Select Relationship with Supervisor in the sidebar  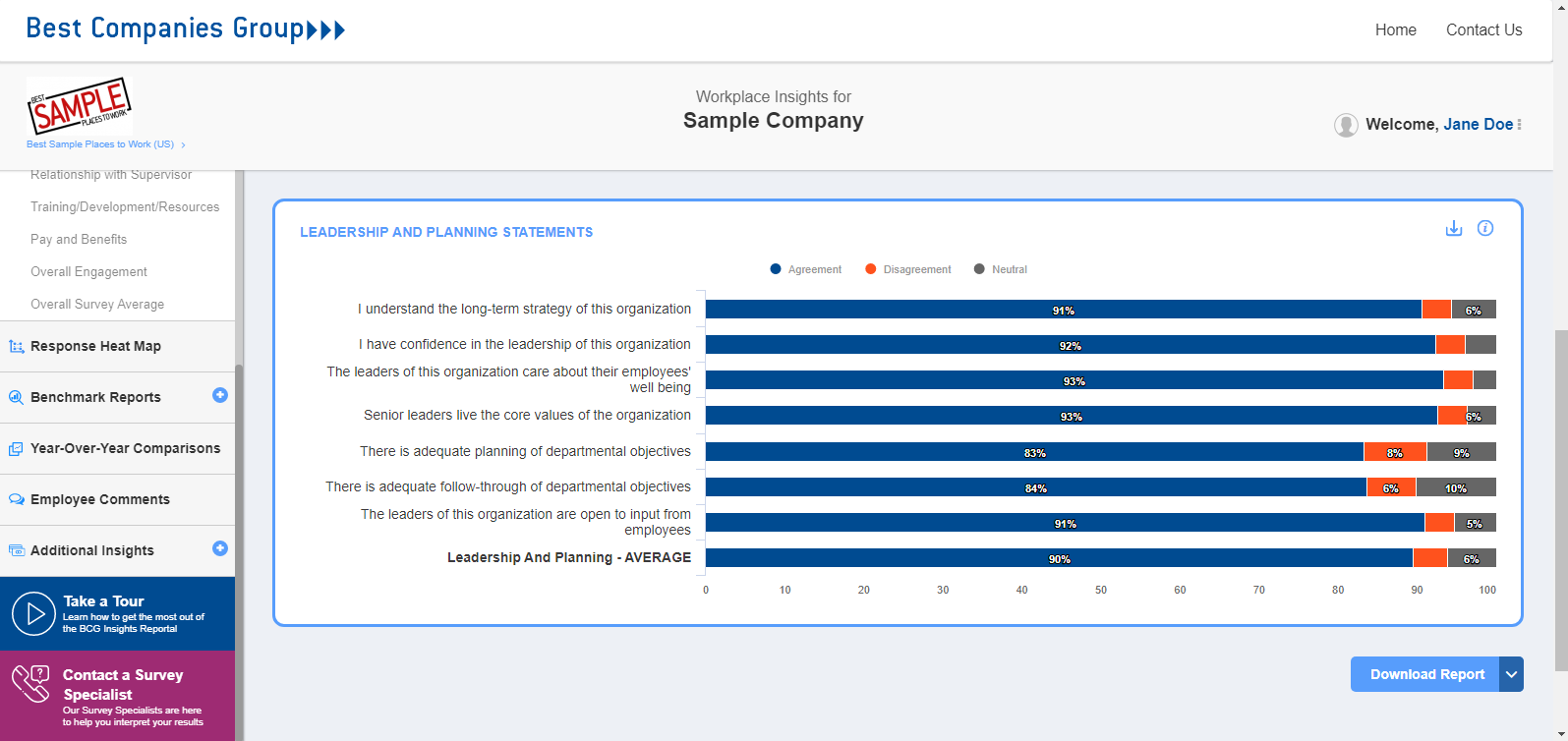tap(111, 175)
